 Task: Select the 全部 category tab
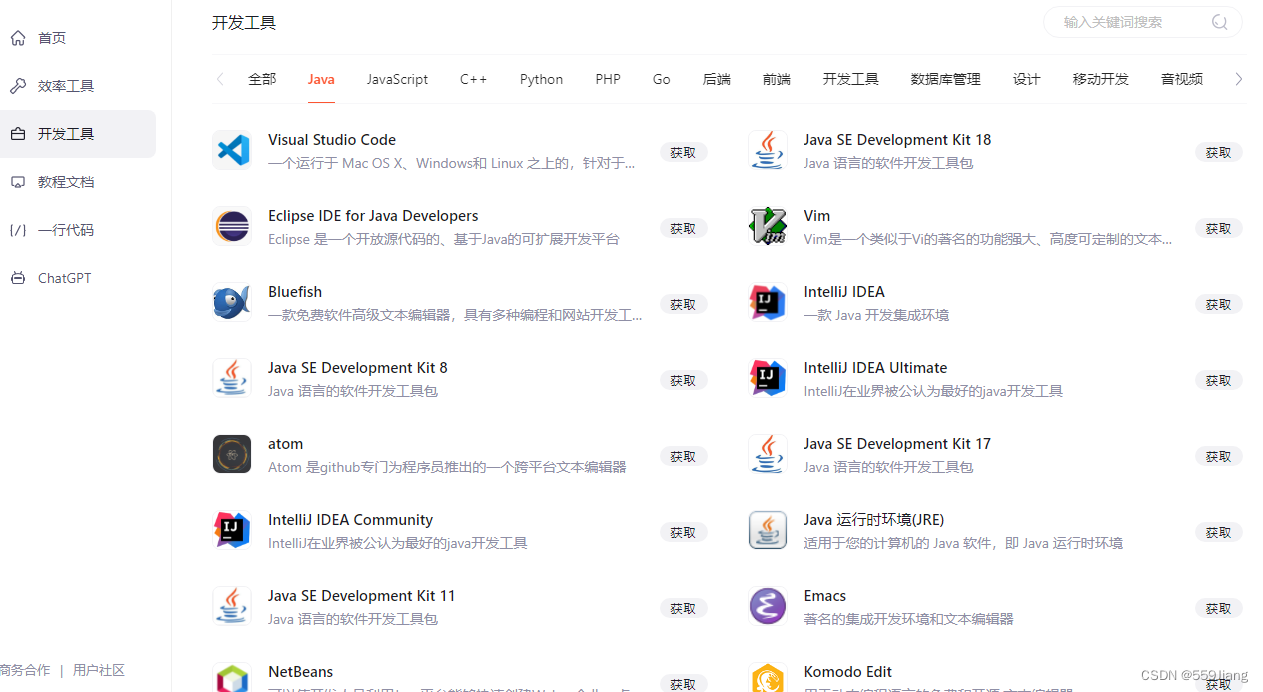(262, 79)
